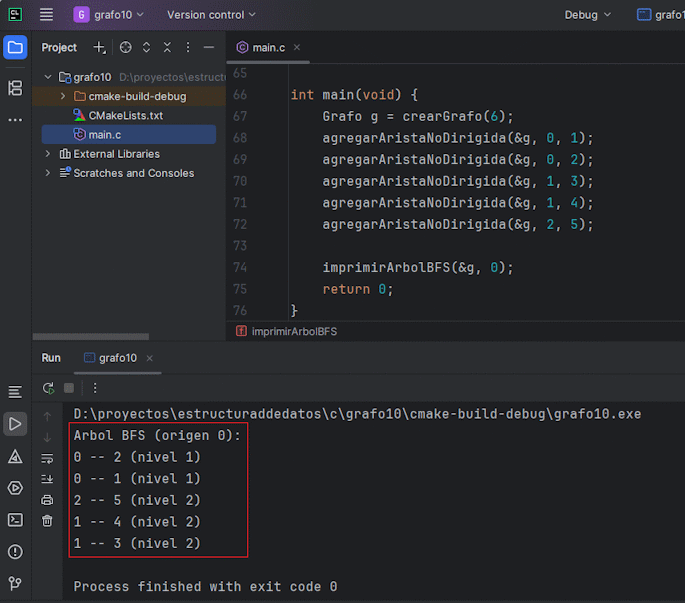The width and height of the screenshot is (685, 603).
Task: Click the Rerun grafo10 icon
Action: tap(48, 388)
